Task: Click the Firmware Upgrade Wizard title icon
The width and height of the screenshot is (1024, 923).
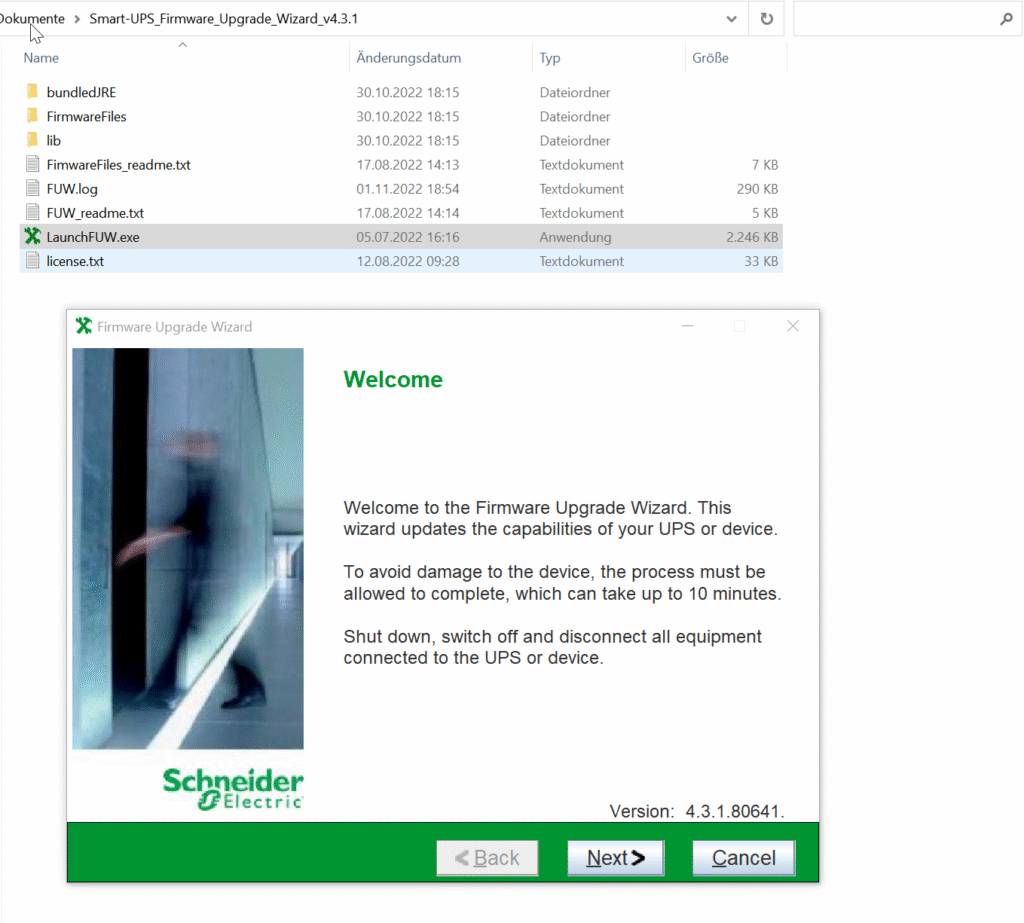Action: coord(84,326)
